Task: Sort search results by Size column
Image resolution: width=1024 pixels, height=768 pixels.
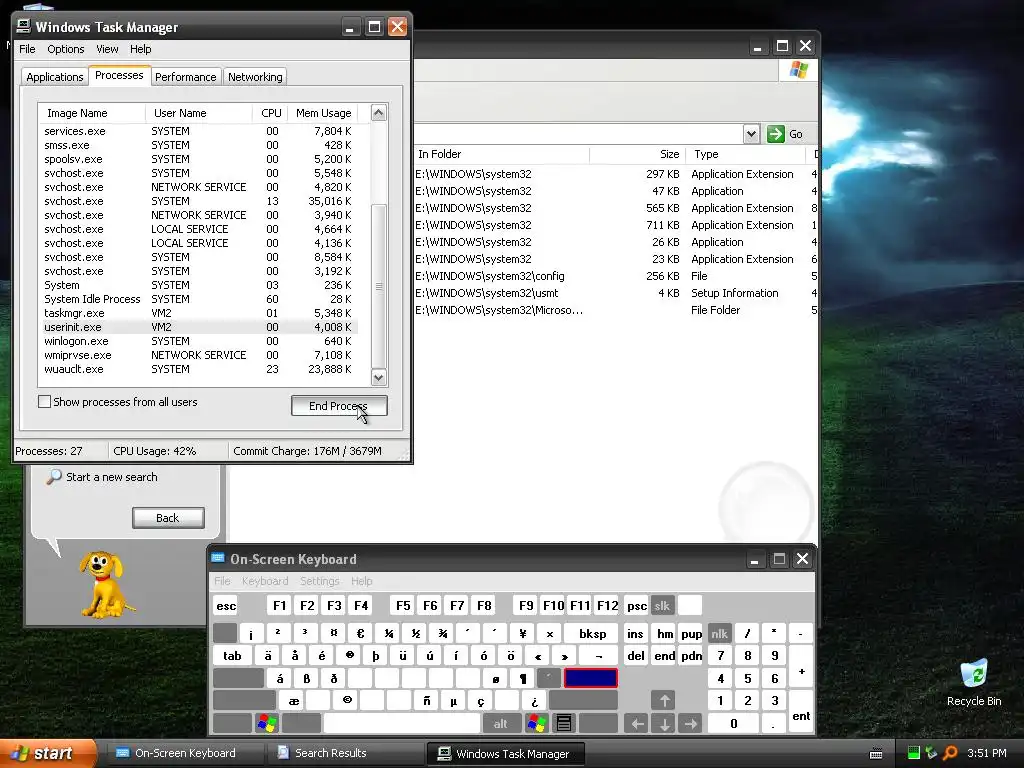Action: tap(637, 154)
